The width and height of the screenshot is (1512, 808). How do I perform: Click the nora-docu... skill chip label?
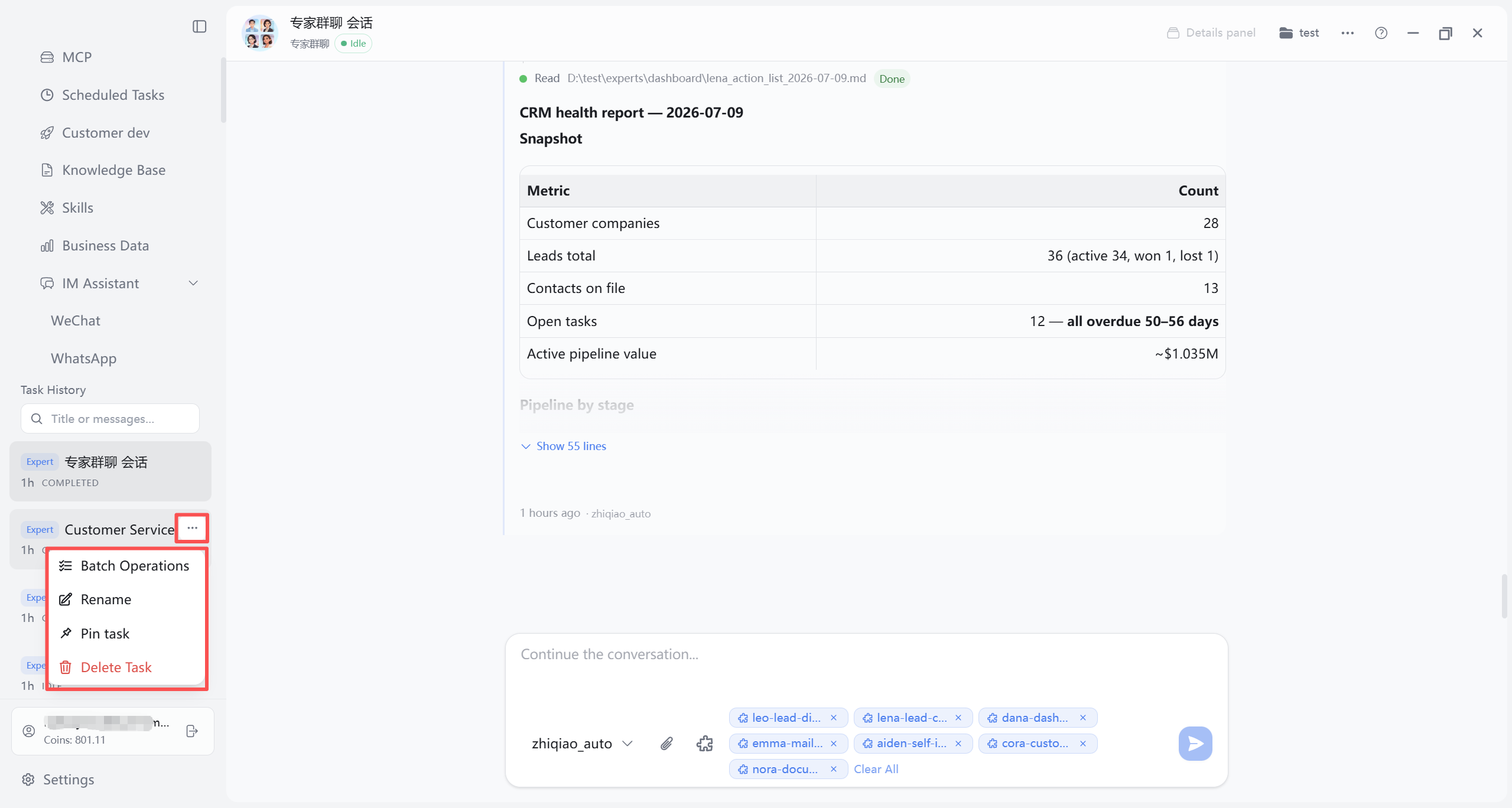pyautogui.click(x=785, y=769)
